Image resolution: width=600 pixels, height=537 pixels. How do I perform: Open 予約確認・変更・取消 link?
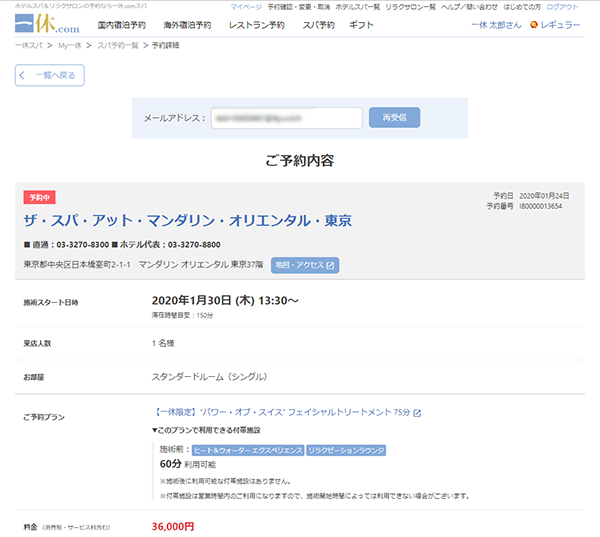point(298,7)
